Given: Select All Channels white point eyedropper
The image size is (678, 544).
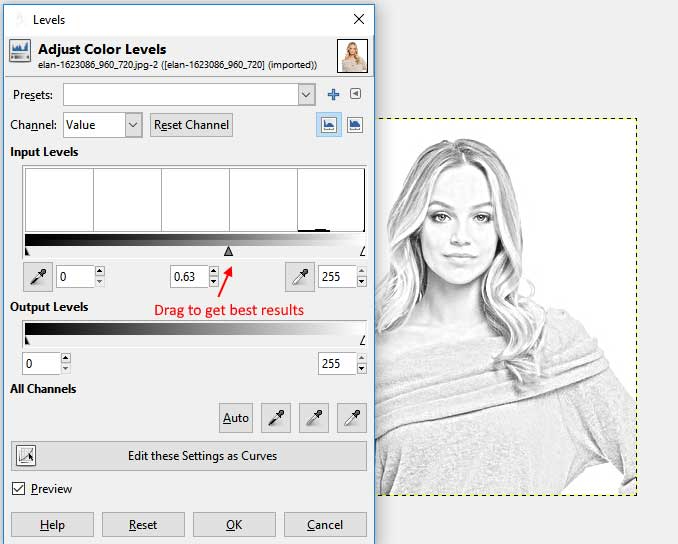Looking at the screenshot, I should pos(352,418).
